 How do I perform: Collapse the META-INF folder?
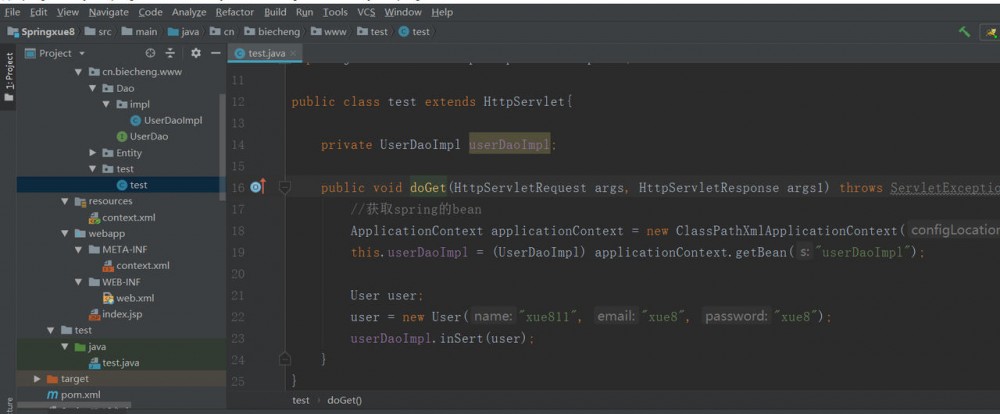pos(79,249)
